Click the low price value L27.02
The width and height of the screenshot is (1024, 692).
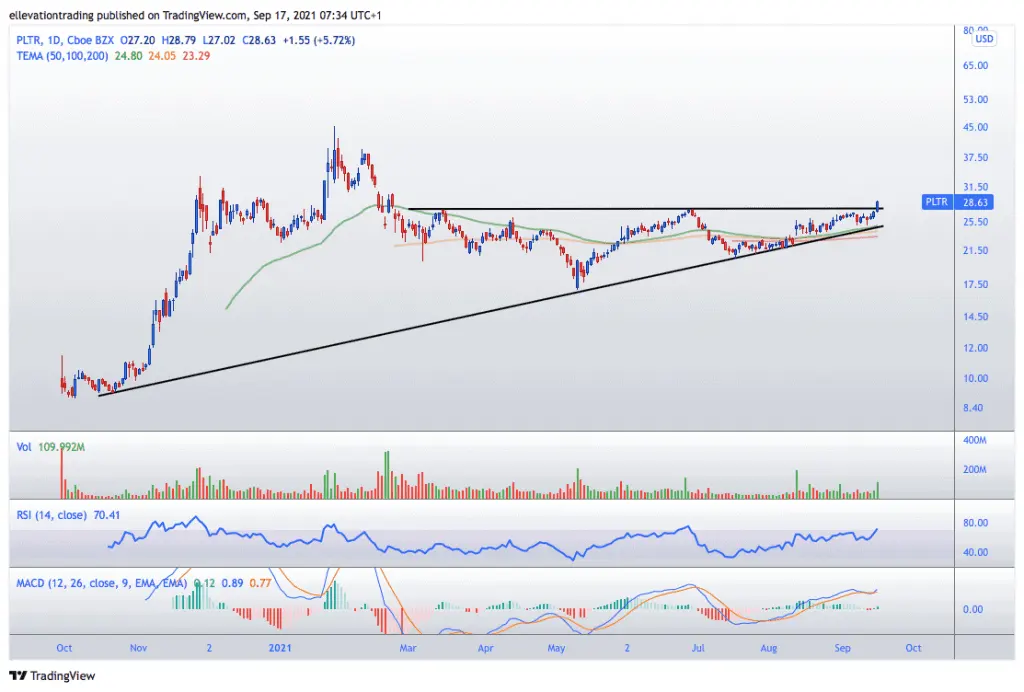[x=219, y=40]
